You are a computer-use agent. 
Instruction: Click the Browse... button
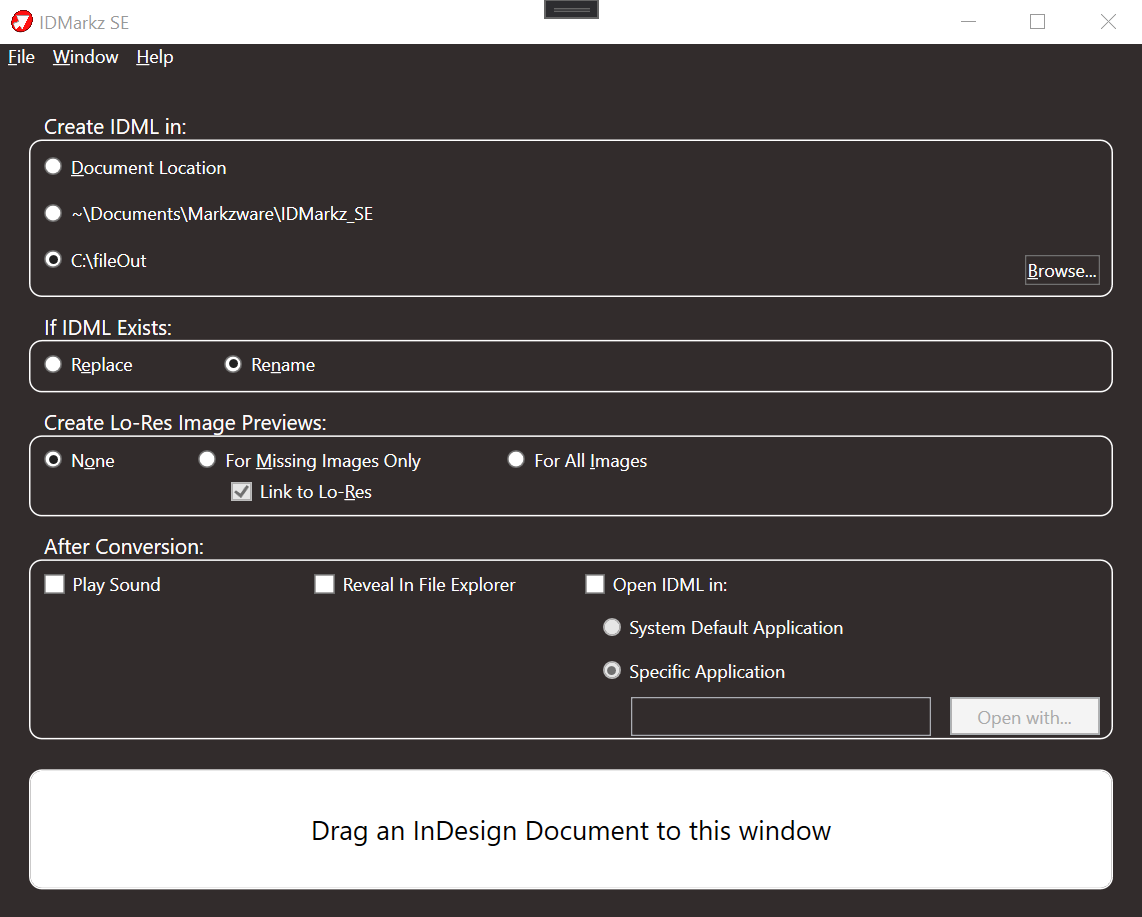click(1061, 271)
